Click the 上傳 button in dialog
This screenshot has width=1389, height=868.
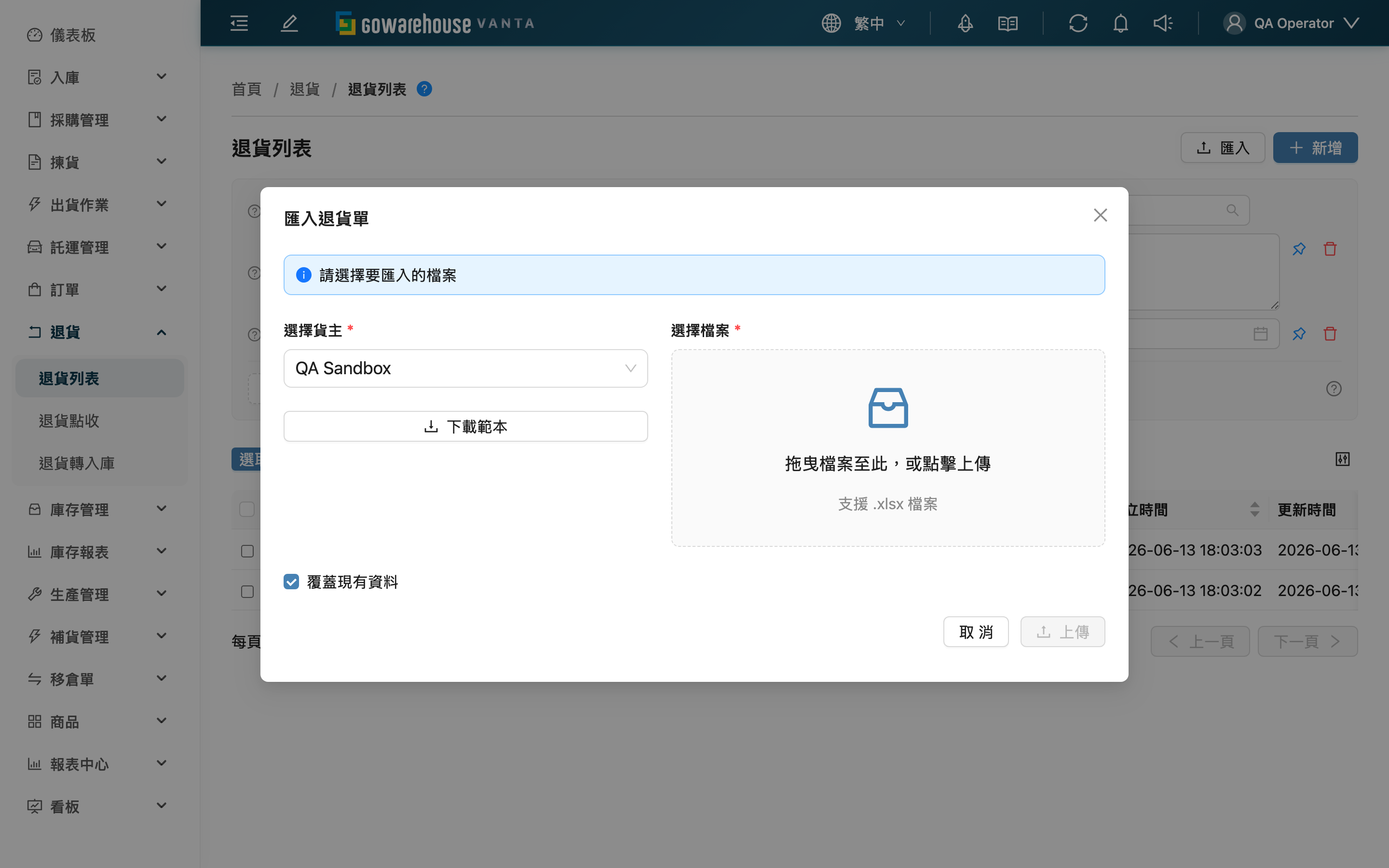click(x=1062, y=632)
